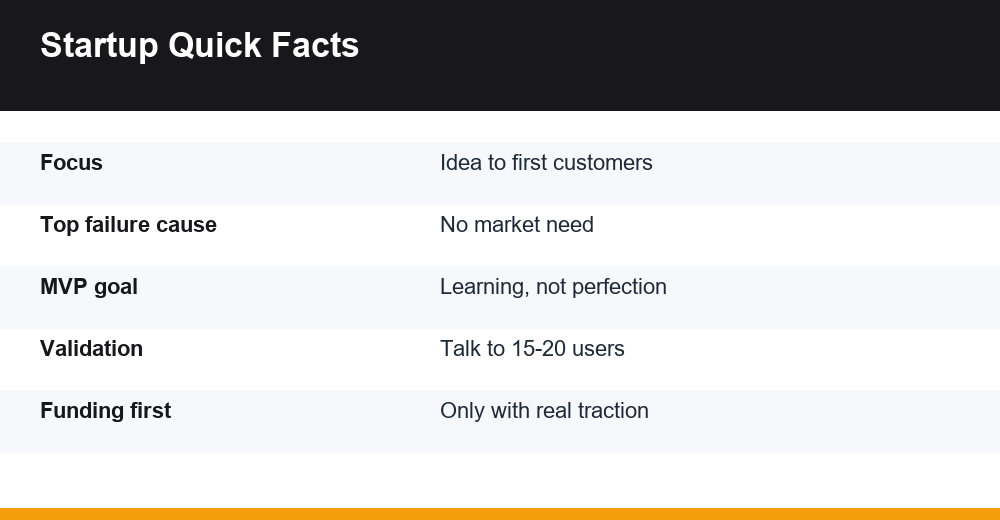Screen dimensions: 1000x520
Task: Click the word Facts in the title
Action: click(315, 46)
